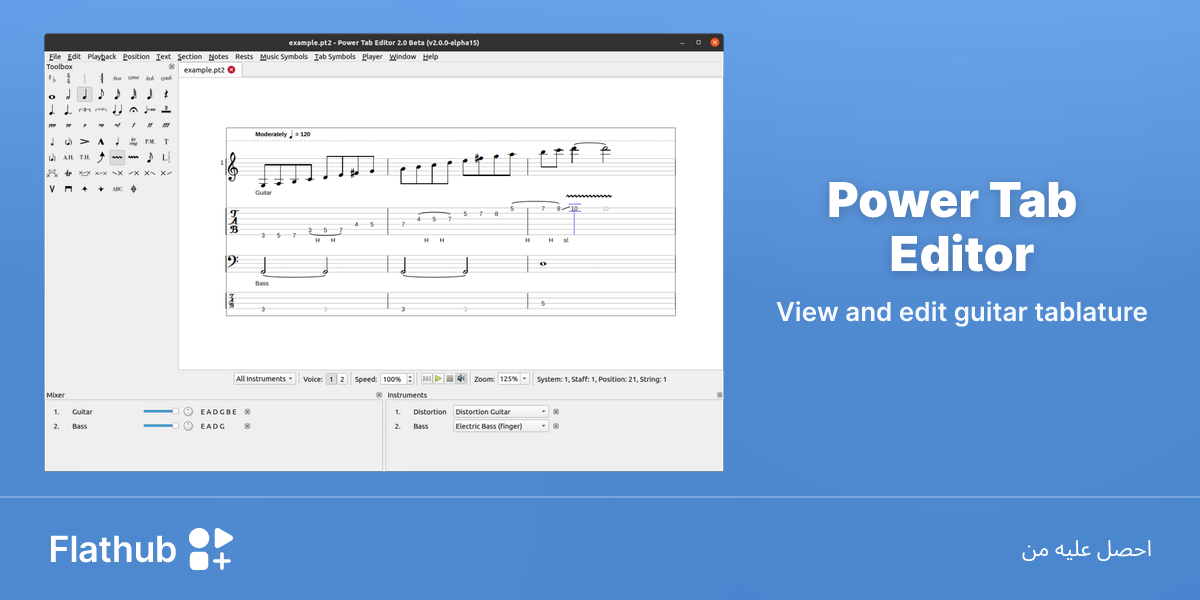Screen dimensions: 1200x600
Task: Stop playback with the stop button
Action: click(450, 379)
